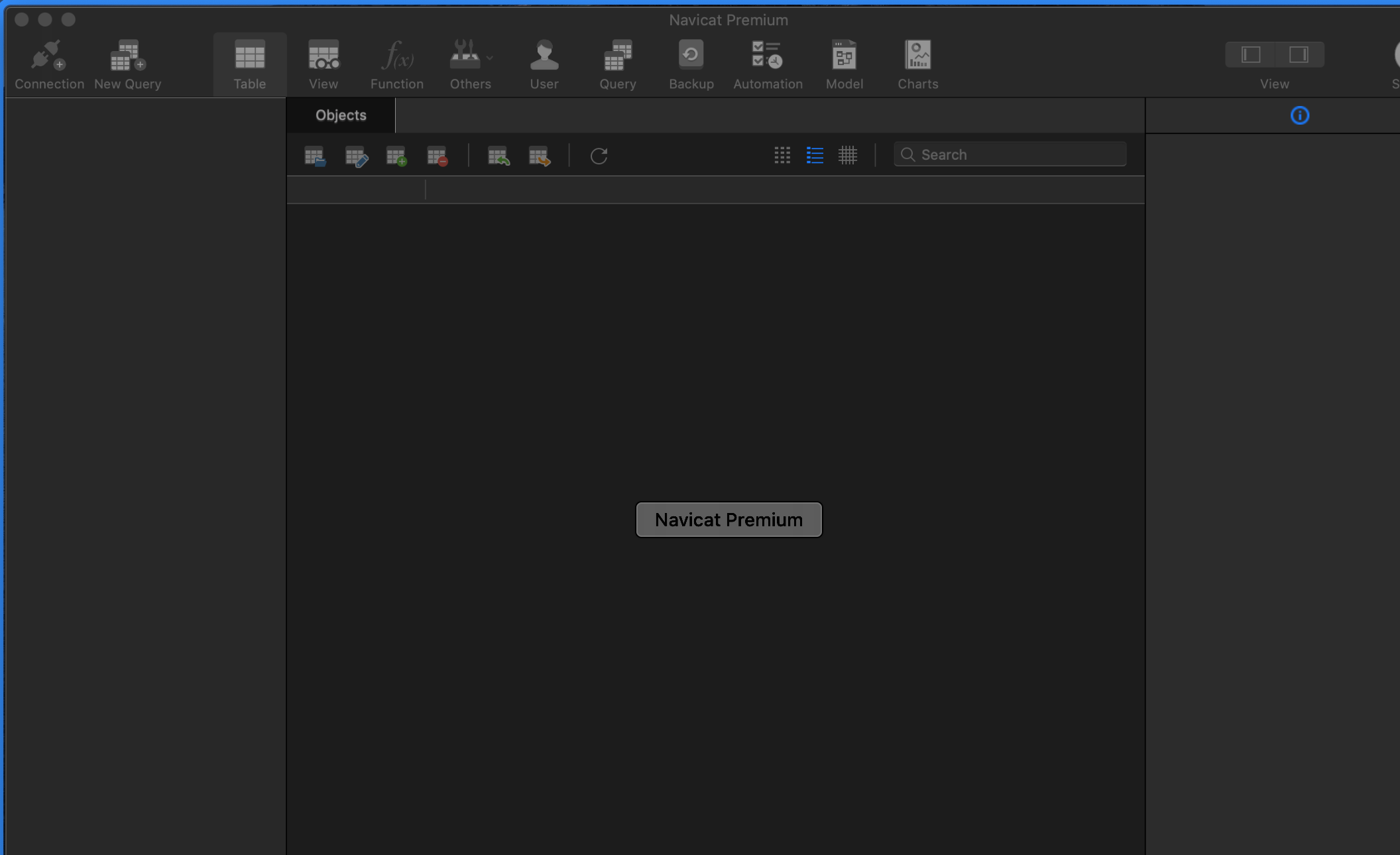Show View objects in main toolbar
This screenshot has width=1400, height=855.
[x=323, y=64]
